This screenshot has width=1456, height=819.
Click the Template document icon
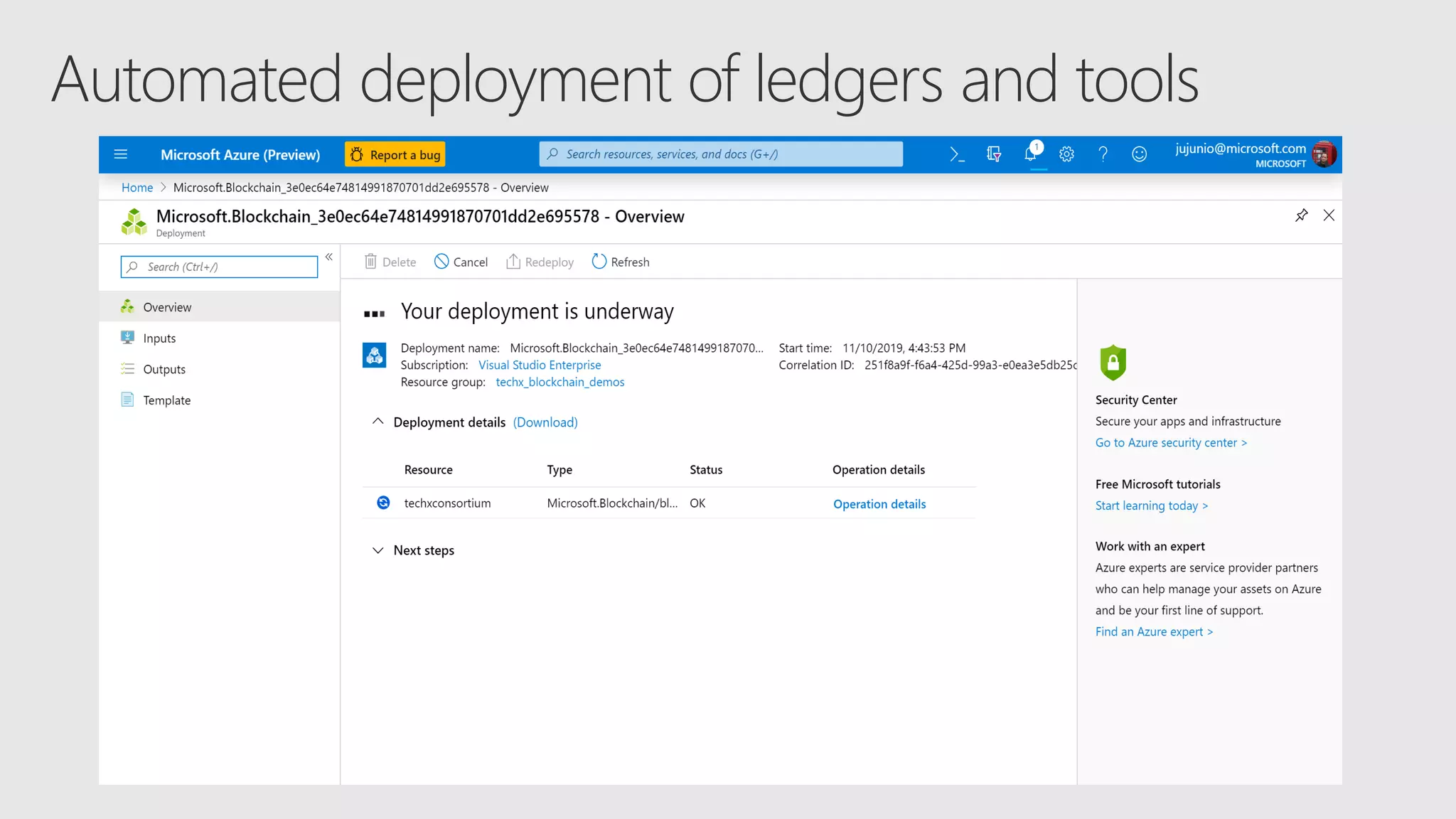(127, 400)
